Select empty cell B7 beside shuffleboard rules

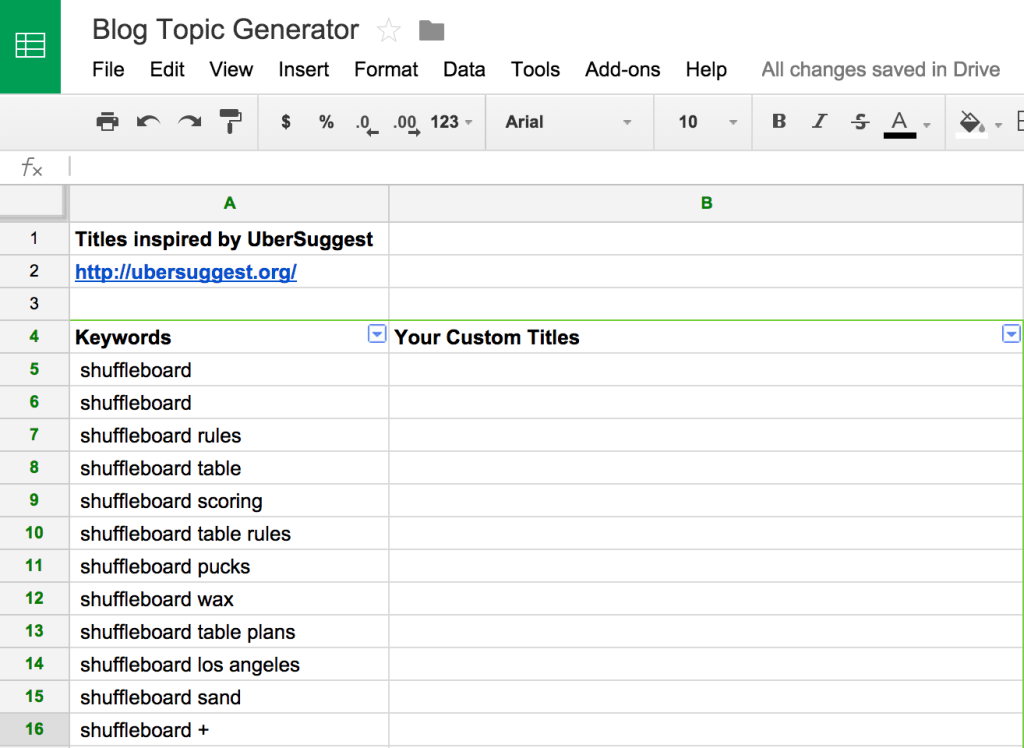[x=706, y=435]
